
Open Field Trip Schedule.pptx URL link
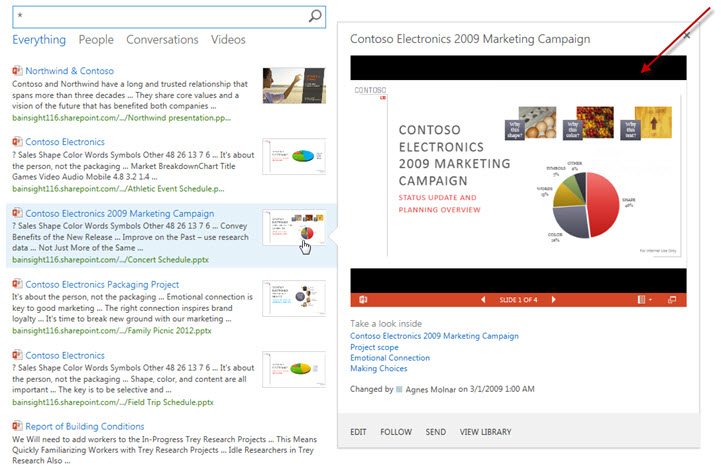coord(113,402)
